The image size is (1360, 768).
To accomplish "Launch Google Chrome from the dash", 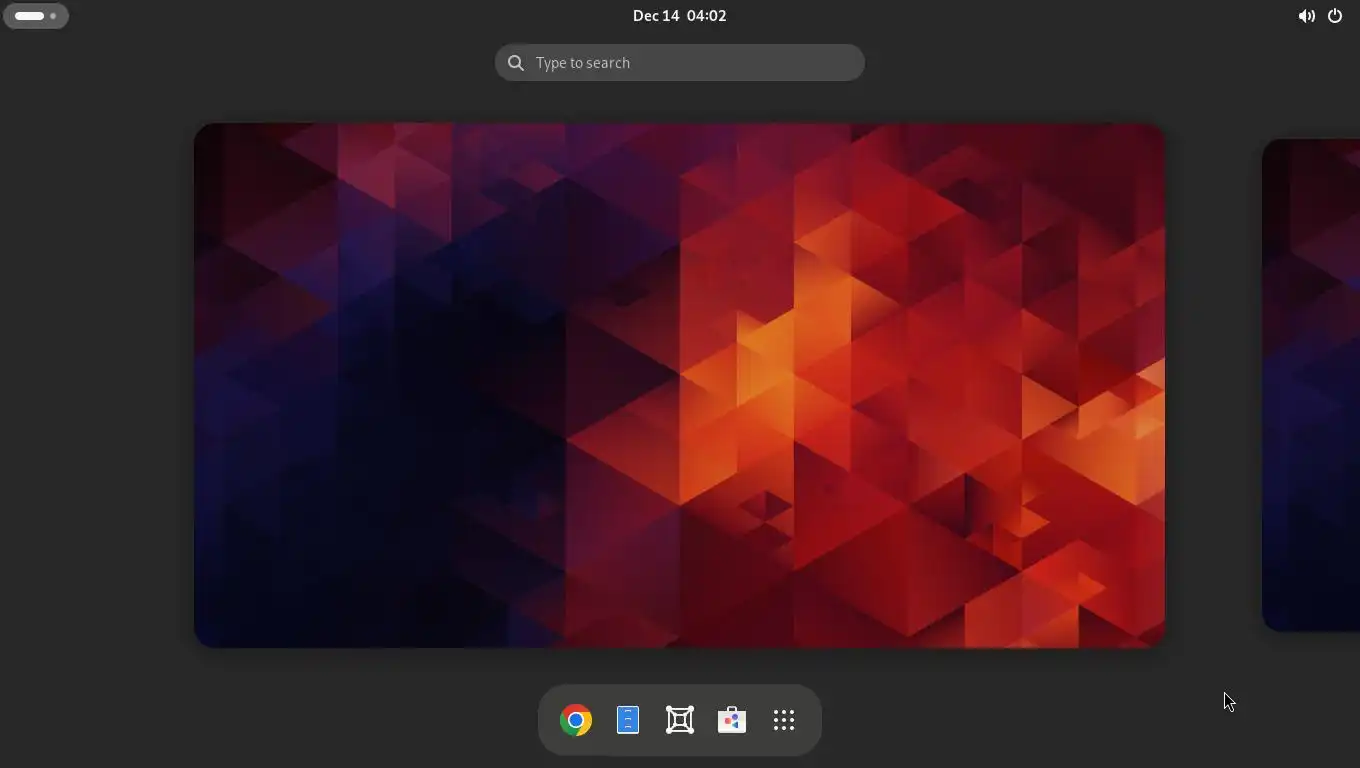I will [576, 720].
